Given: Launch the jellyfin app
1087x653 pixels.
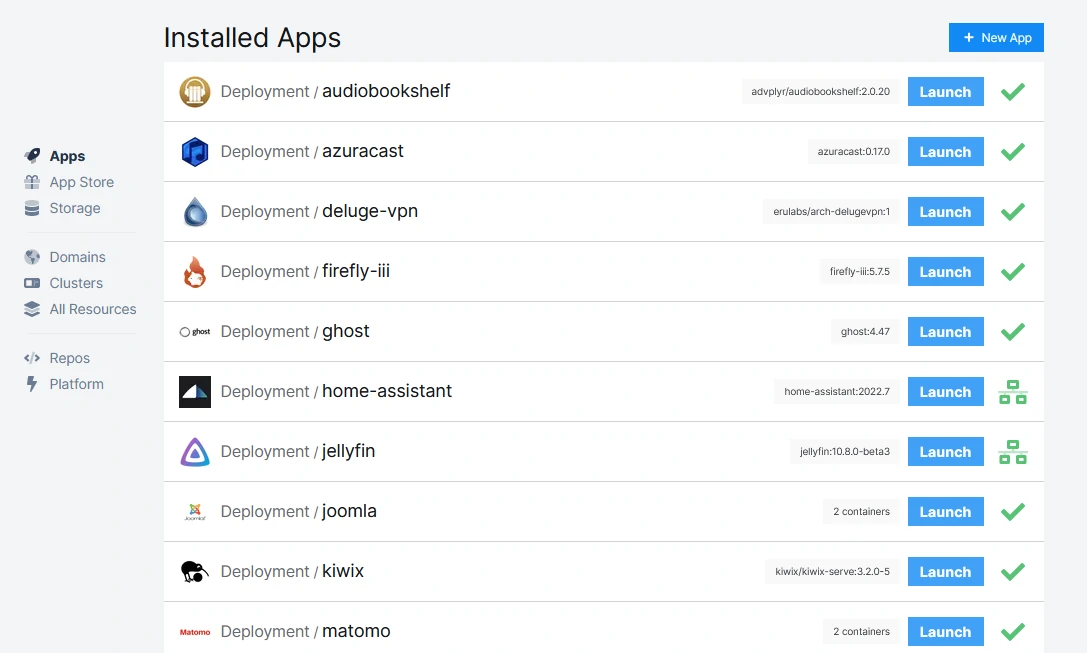Looking at the screenshot, I should coord(946,452).
